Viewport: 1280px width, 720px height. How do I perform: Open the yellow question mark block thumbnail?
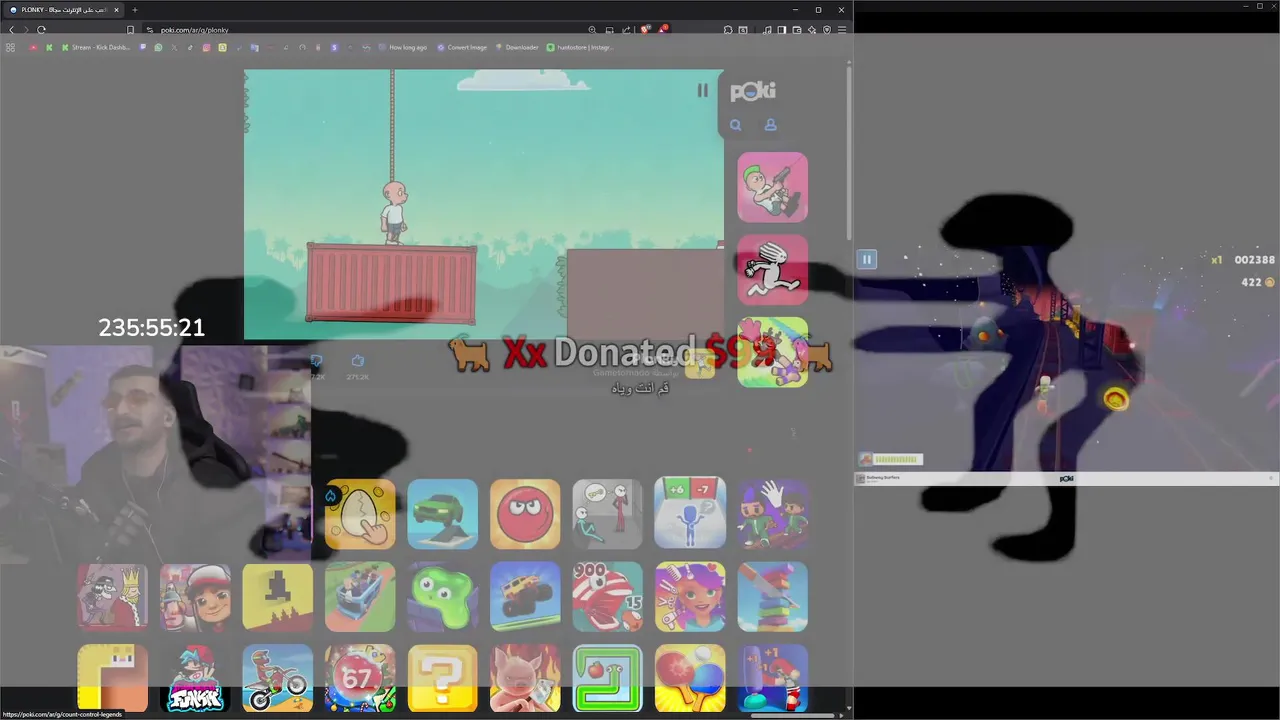click(442, 678)
